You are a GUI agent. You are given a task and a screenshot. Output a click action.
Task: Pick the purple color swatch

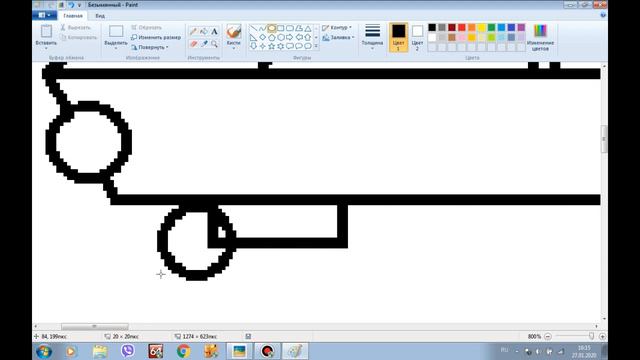(x=521, y=27)
